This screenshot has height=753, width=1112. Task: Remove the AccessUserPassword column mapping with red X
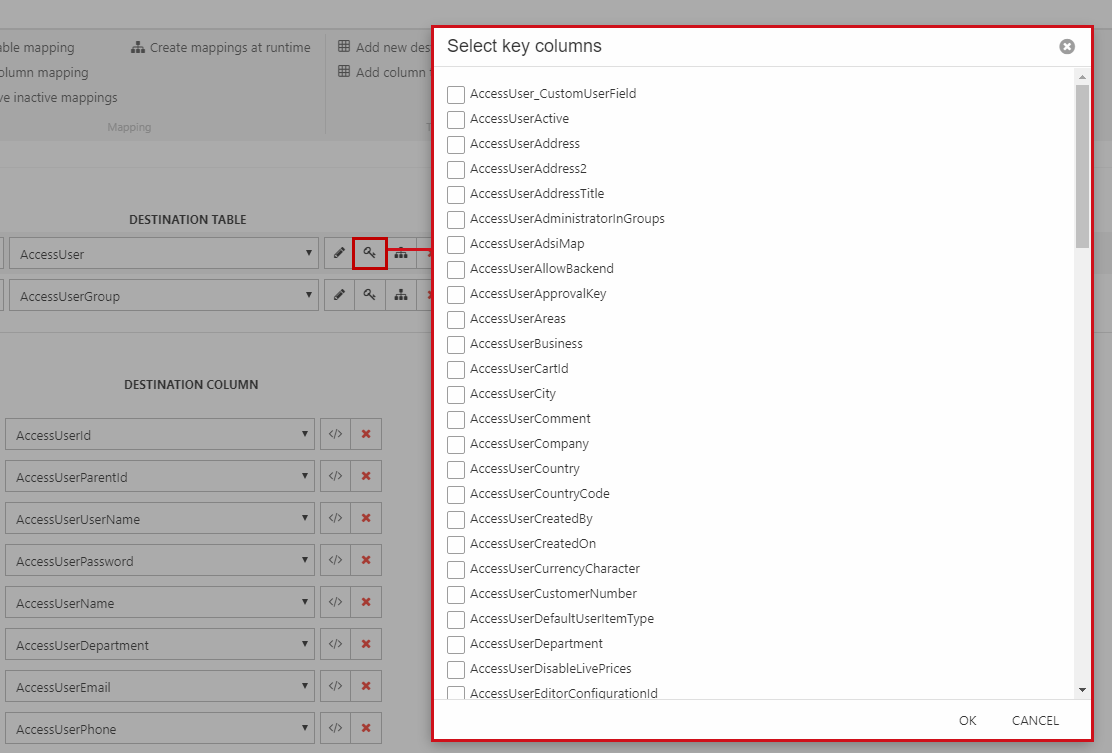click(366, 560)
